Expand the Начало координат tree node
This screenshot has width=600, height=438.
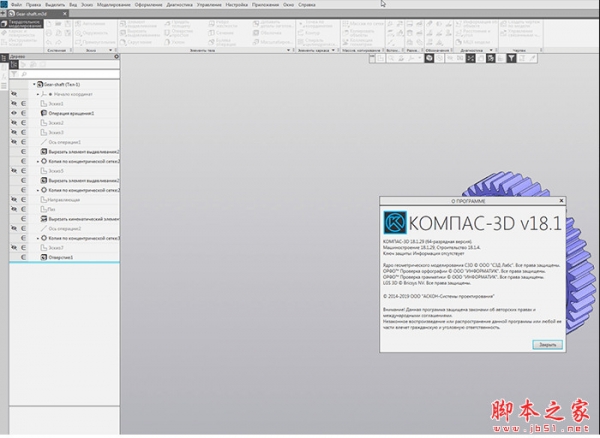[x=37, y=94]
